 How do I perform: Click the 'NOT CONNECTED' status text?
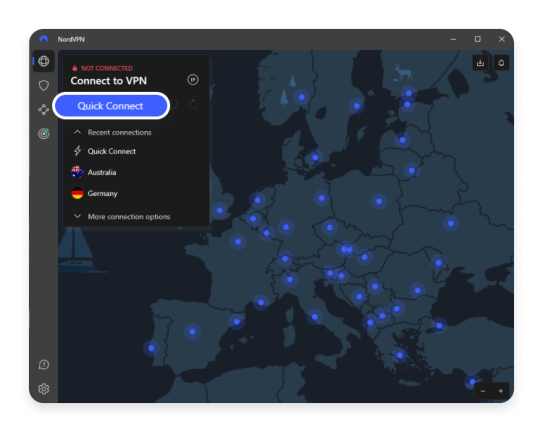[x=107, y=68]
